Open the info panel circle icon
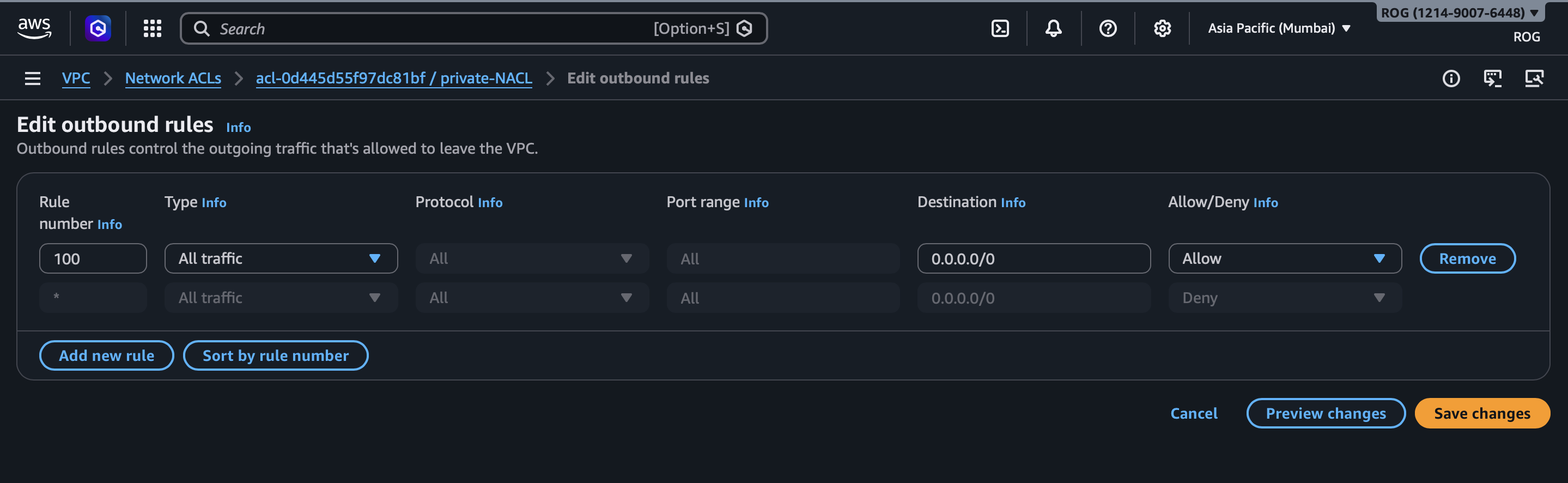The width and height of the screenshot is (1568, 483). (1450, 78)
